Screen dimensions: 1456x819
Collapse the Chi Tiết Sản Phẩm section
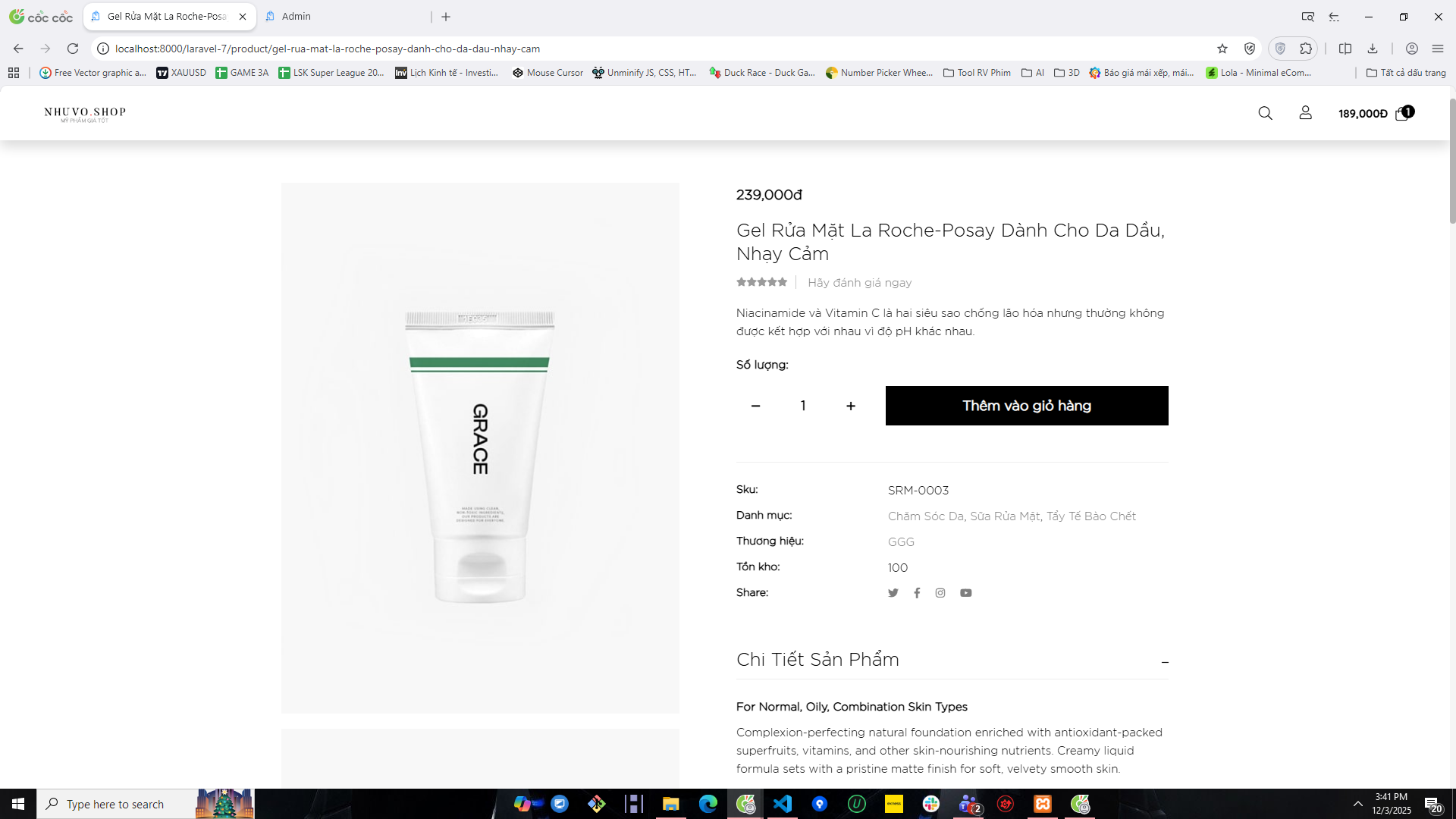point(1164,662)
